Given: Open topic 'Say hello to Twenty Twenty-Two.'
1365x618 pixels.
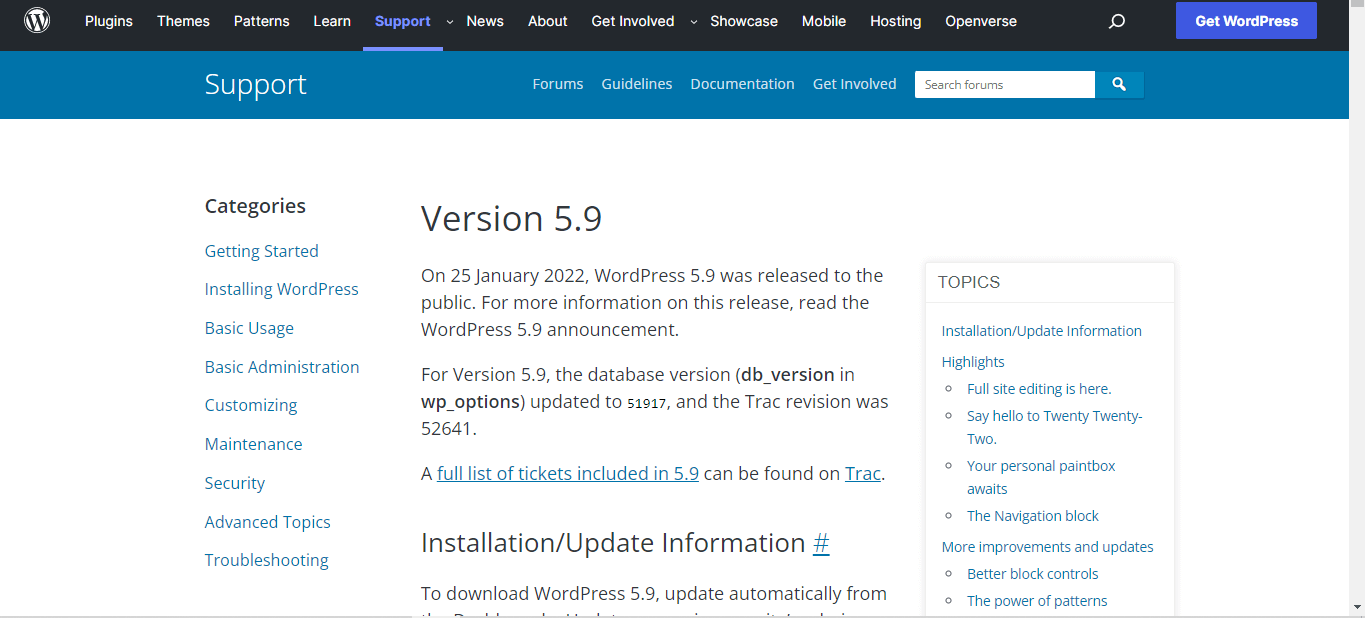Looking at the screenshot, I should 1054,427.
